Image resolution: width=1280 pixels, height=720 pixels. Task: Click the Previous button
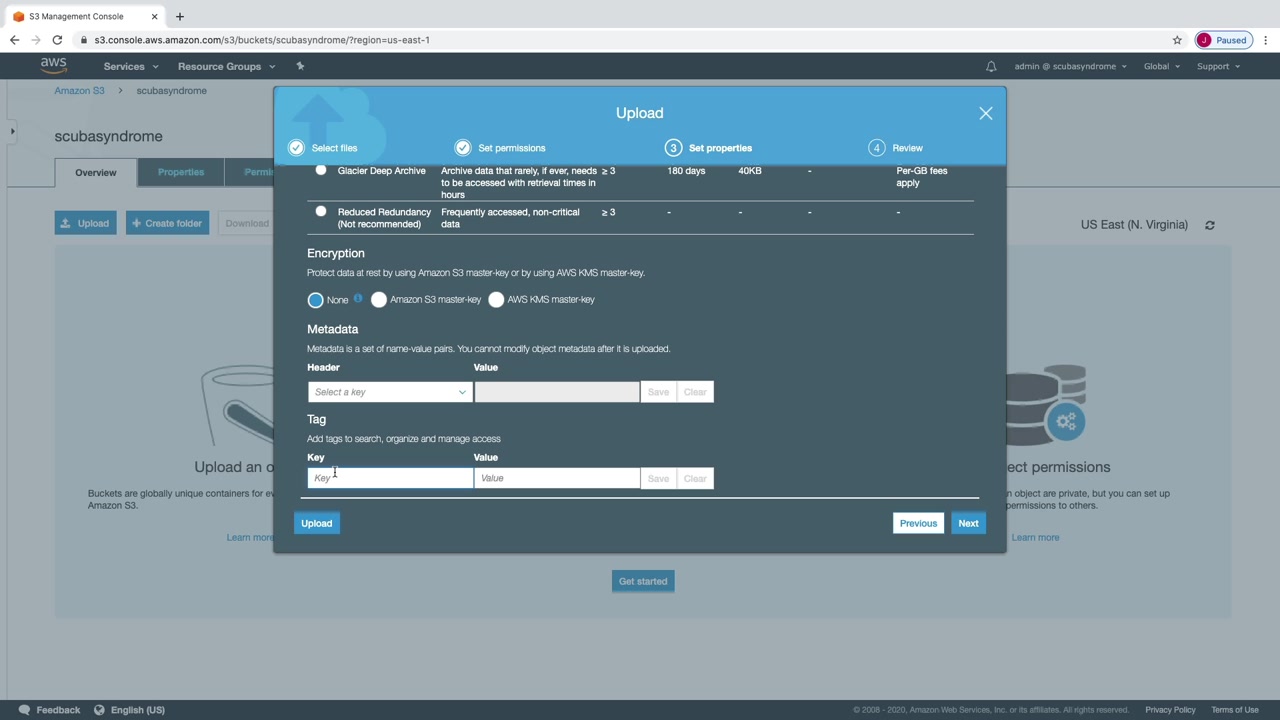(x=918, y=523)
